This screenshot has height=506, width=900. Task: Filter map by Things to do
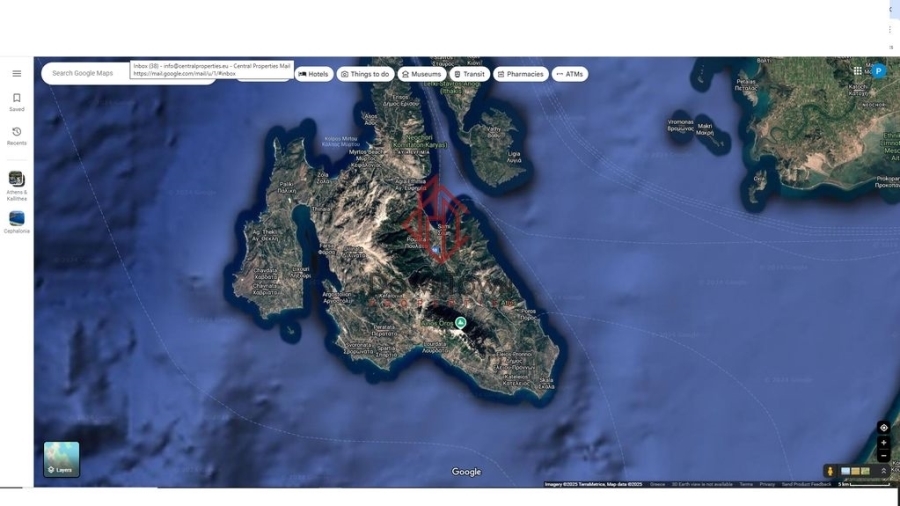[x=365, y=74]
